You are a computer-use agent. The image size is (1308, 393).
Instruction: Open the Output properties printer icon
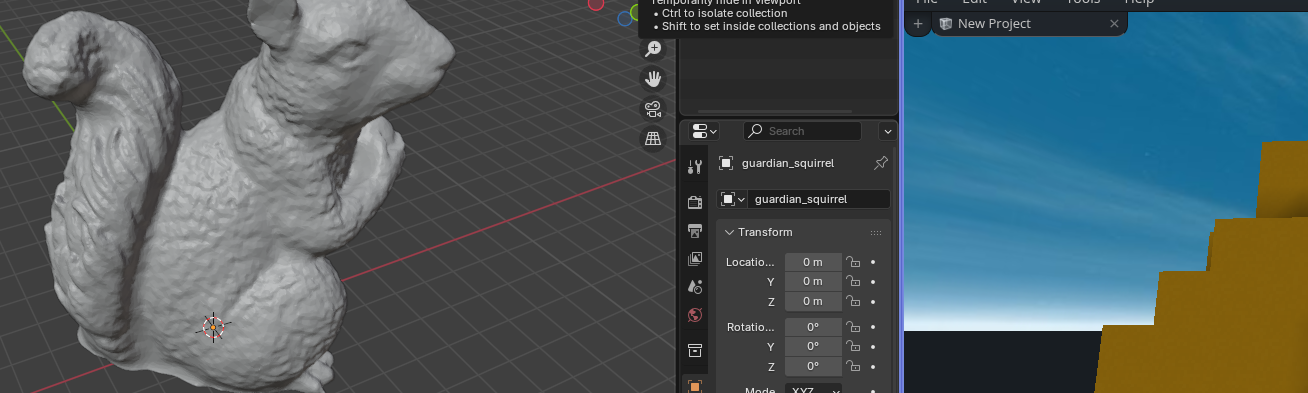pos(695,231)
